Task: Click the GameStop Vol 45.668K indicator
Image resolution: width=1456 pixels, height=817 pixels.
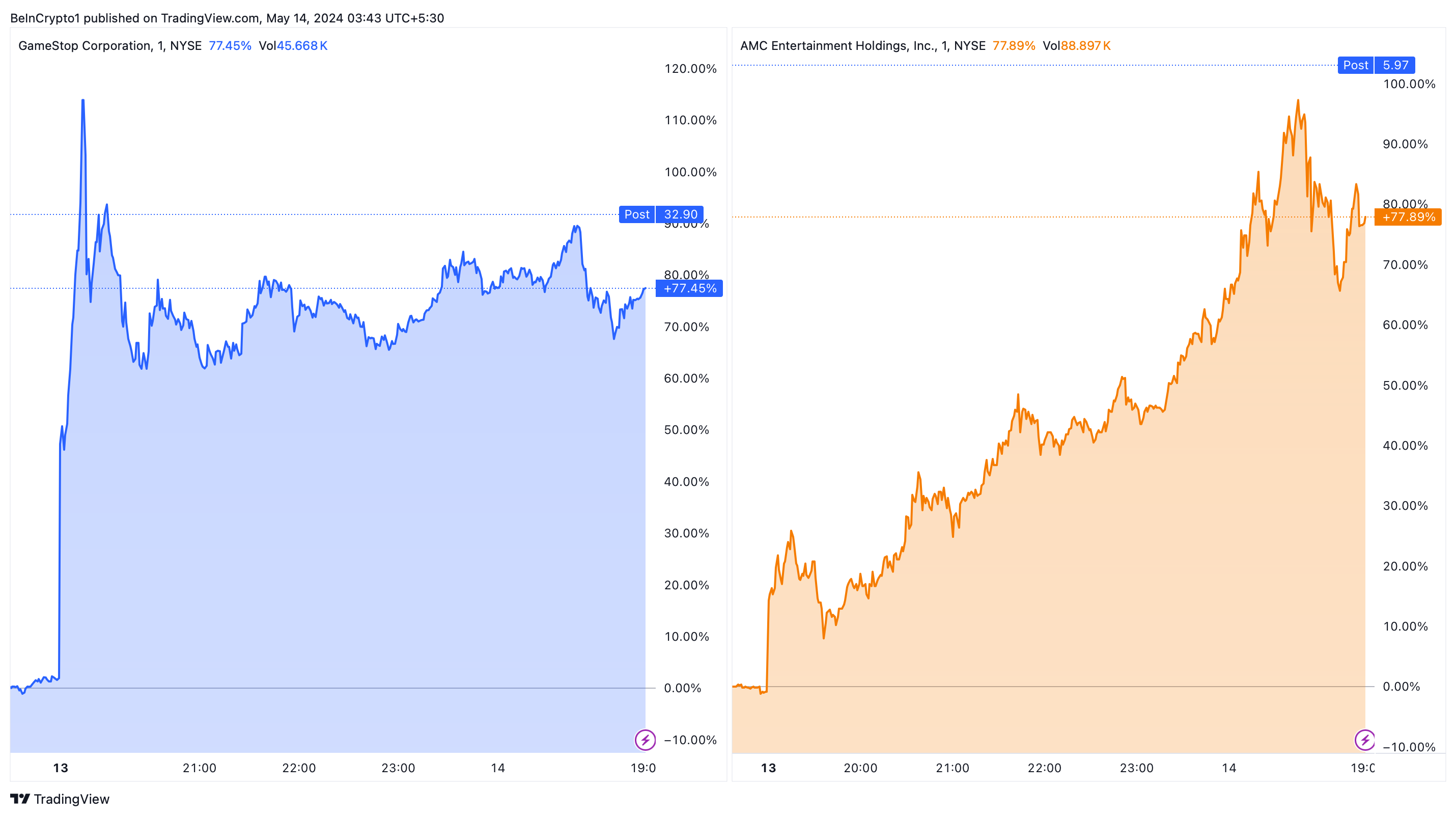Action: click(x=293, y=46)
